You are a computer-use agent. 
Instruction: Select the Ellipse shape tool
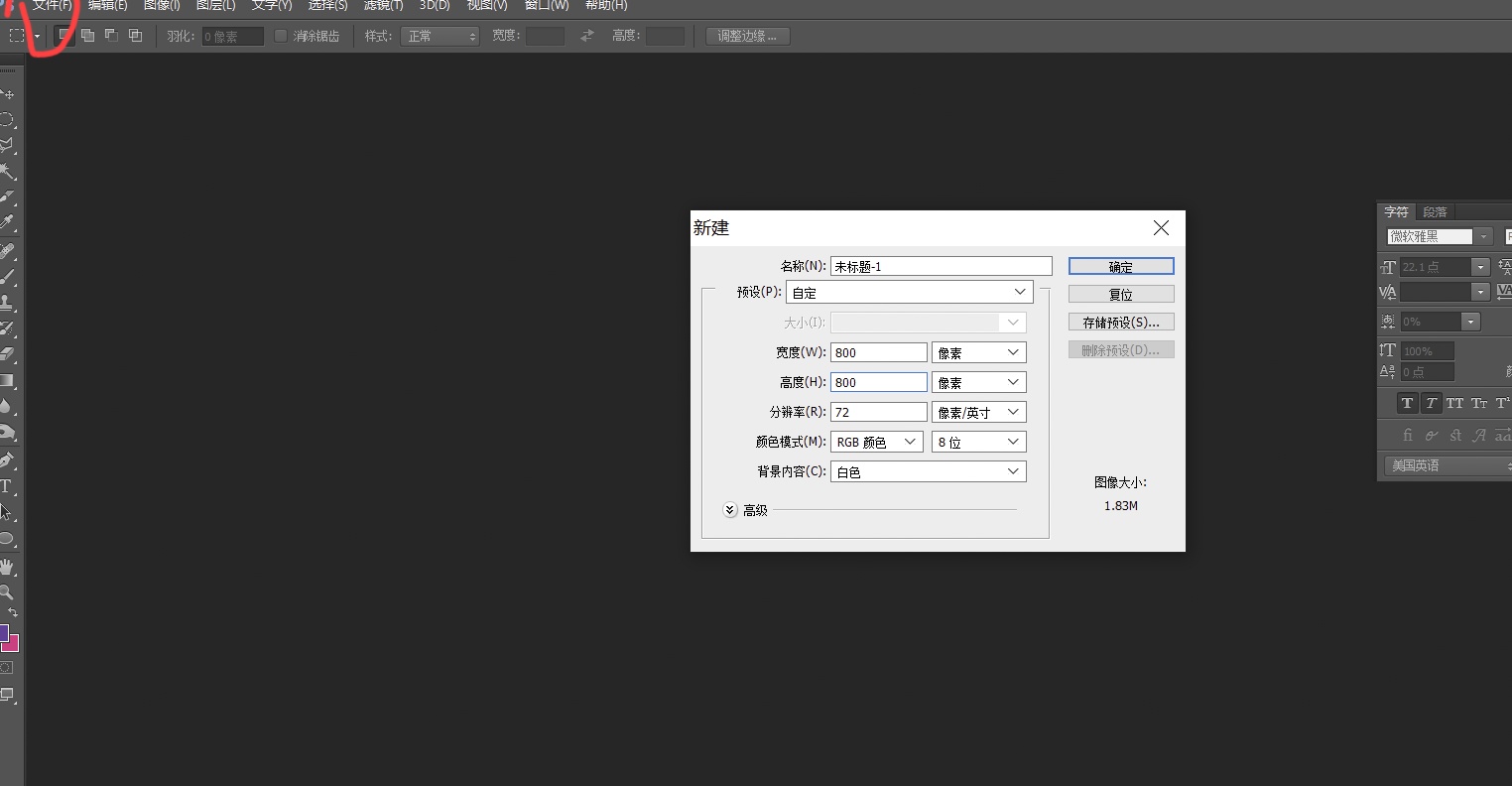(7, 539)
